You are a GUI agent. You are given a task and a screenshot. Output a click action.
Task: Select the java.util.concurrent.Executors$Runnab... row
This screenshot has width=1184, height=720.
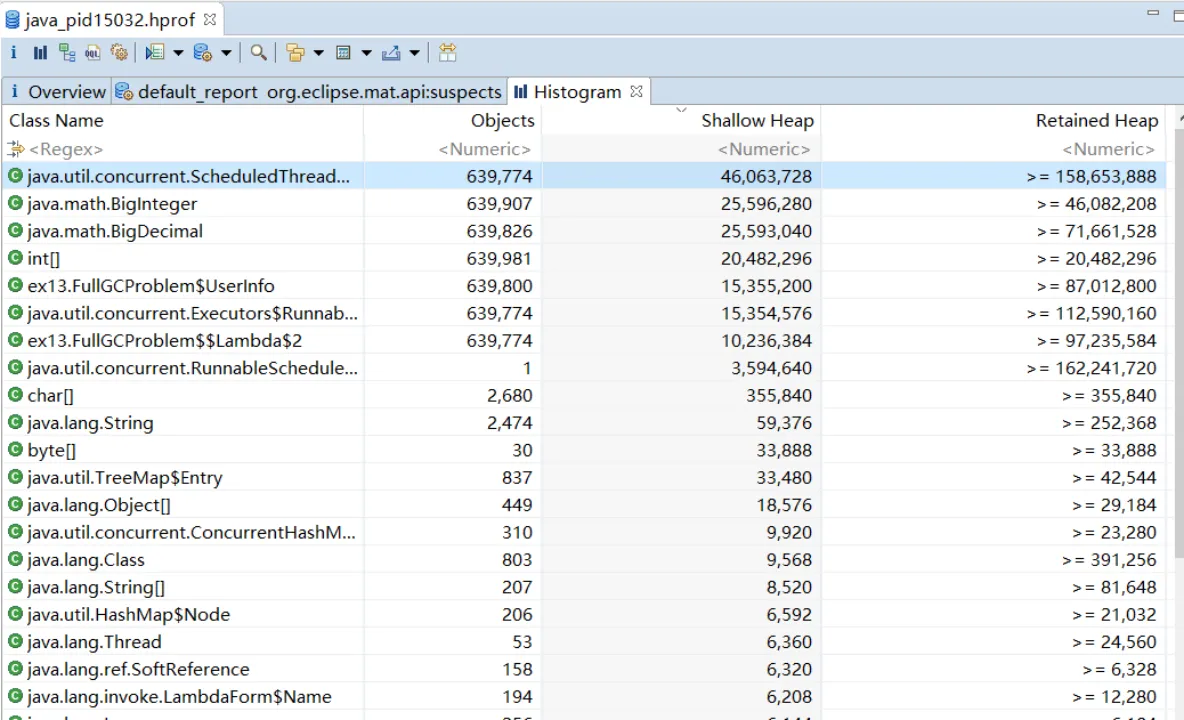pyautogui.click(x=584, y=312)
